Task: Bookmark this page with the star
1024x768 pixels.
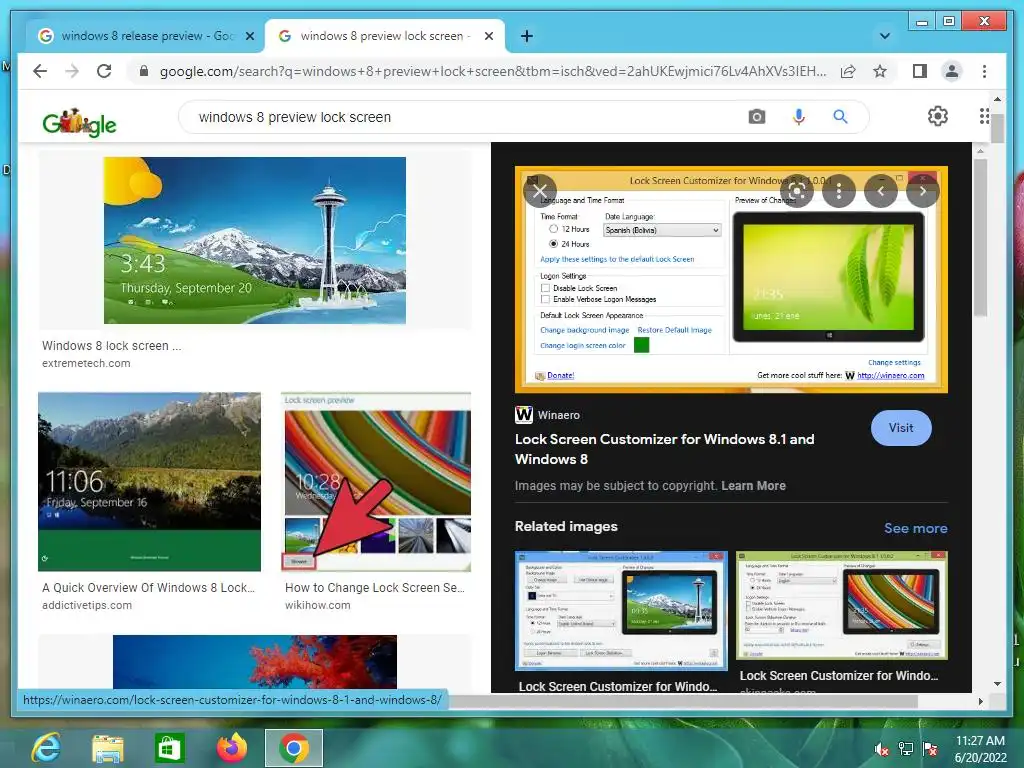Action: (x=880, y=71)
